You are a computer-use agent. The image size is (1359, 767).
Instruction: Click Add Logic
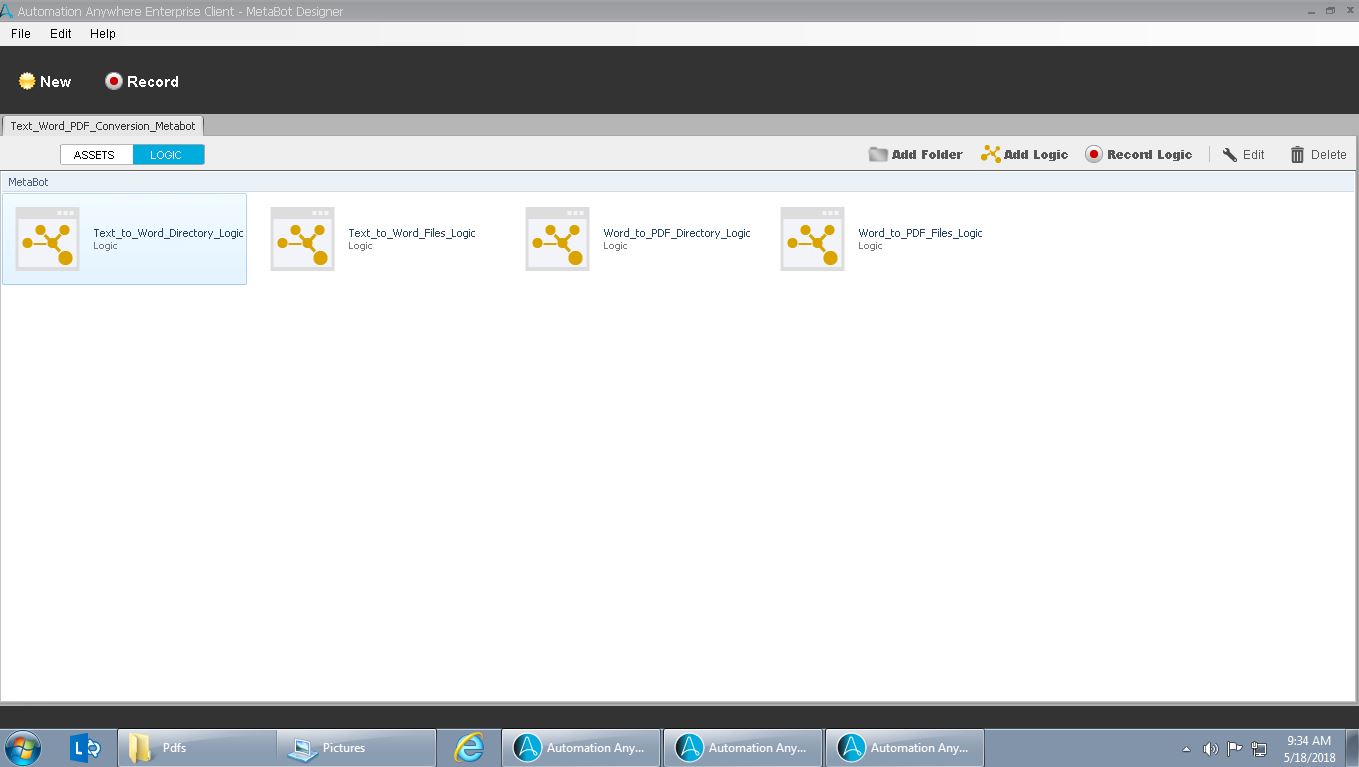coord(1025,154)
